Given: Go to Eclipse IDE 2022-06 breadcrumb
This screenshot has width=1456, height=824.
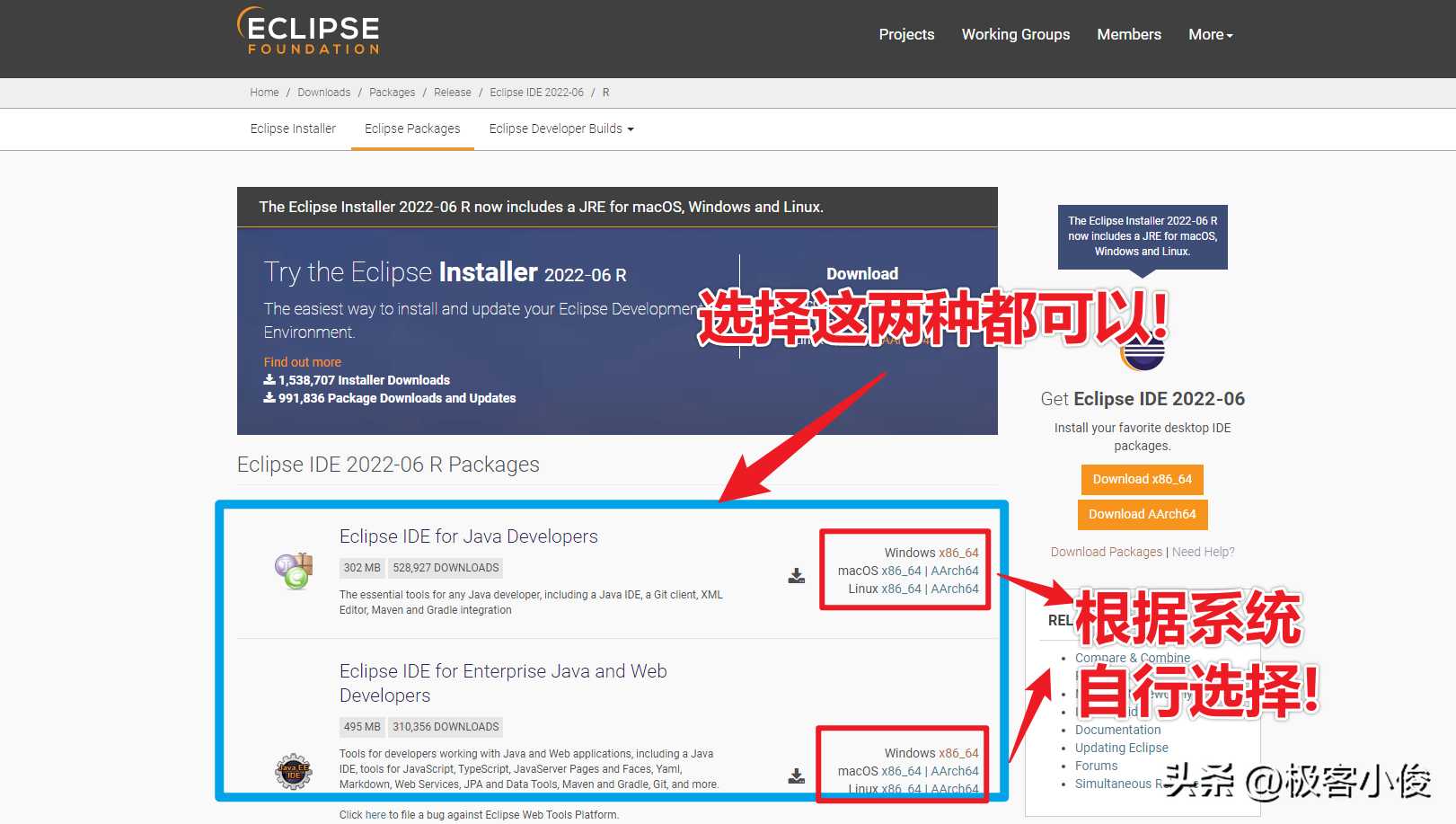Looking at the screenshot, I should [537, 93].
